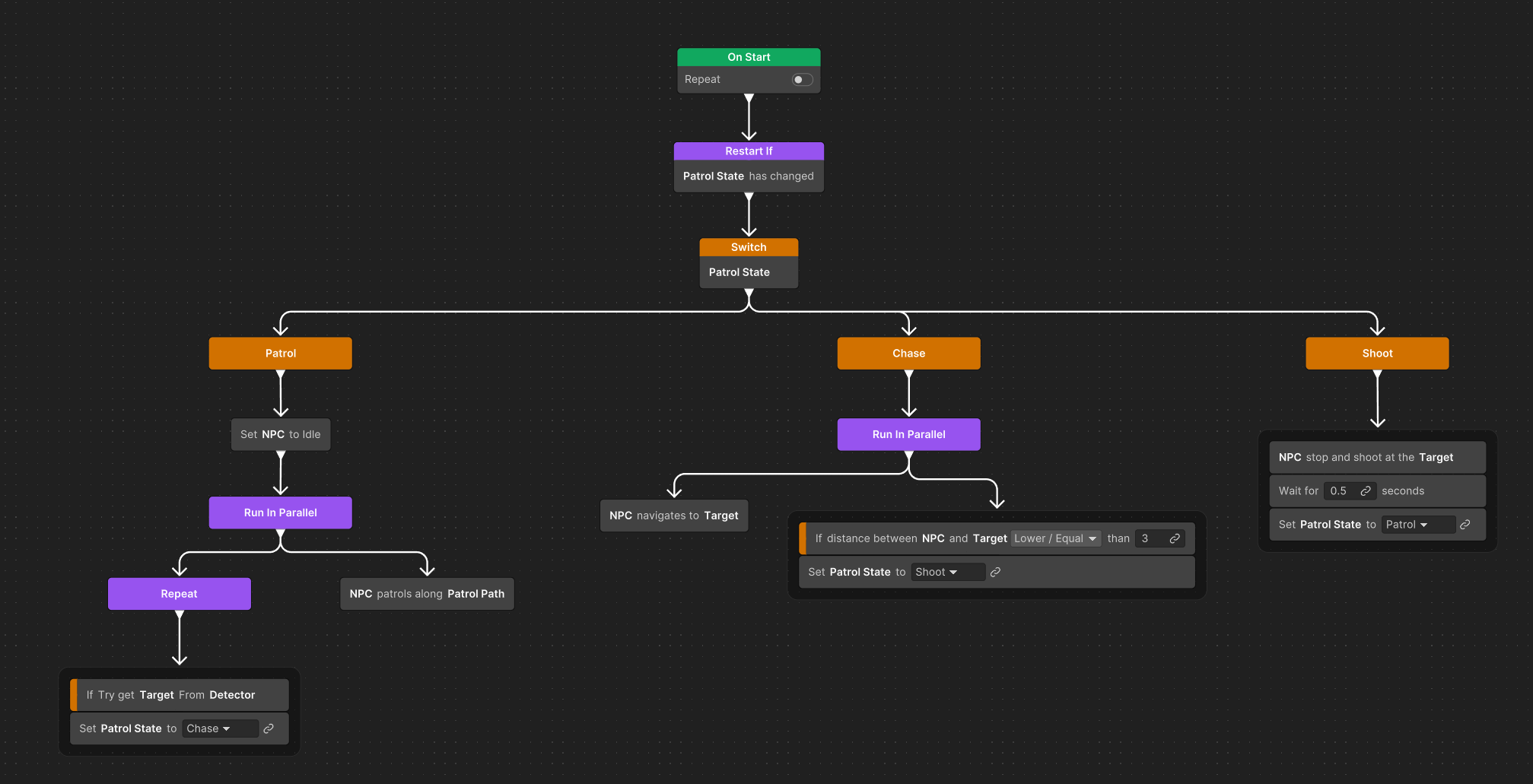Screen dimensions: 1533x784
Task: Click the orange condition stripe on the distance check block
Action: pyautogui.click(x=804, y=538)
